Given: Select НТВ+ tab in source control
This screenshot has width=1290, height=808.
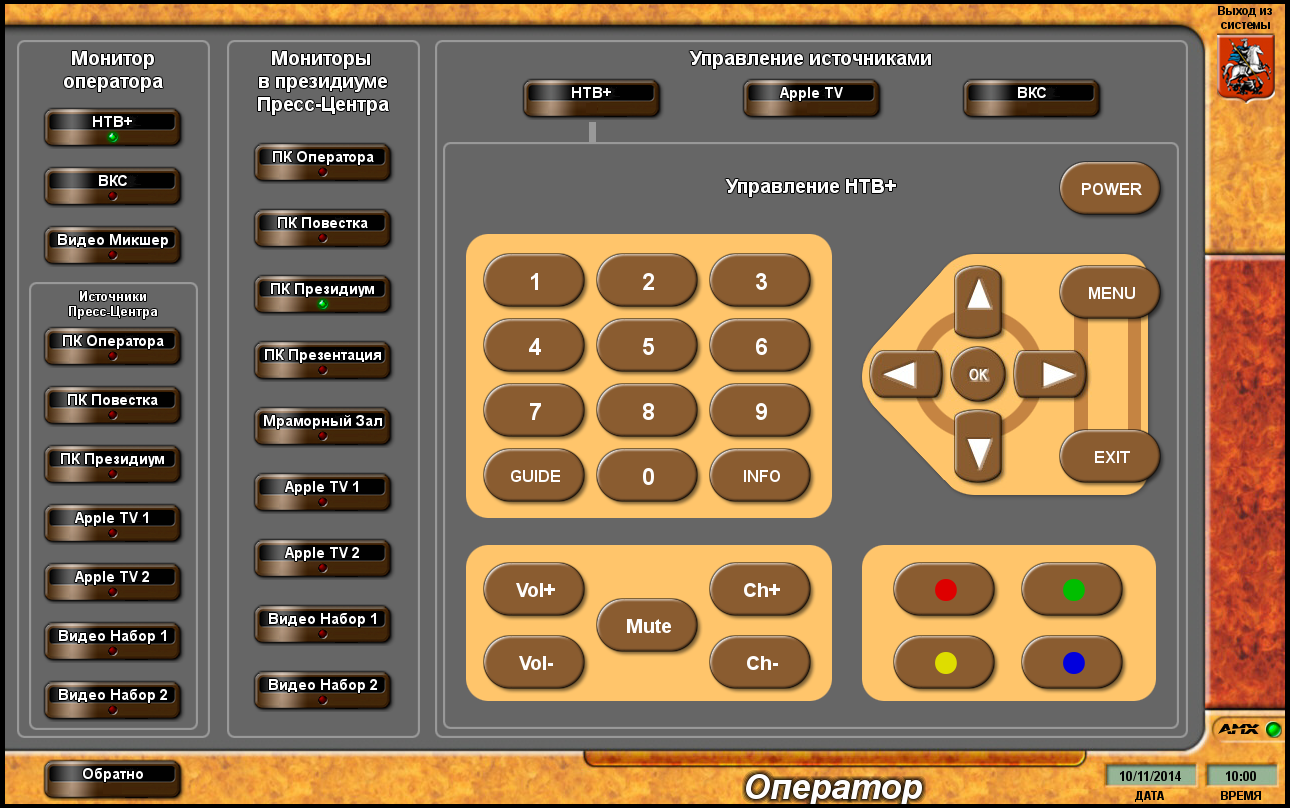Looking at the screenshot, I should (x=591, y=97).
